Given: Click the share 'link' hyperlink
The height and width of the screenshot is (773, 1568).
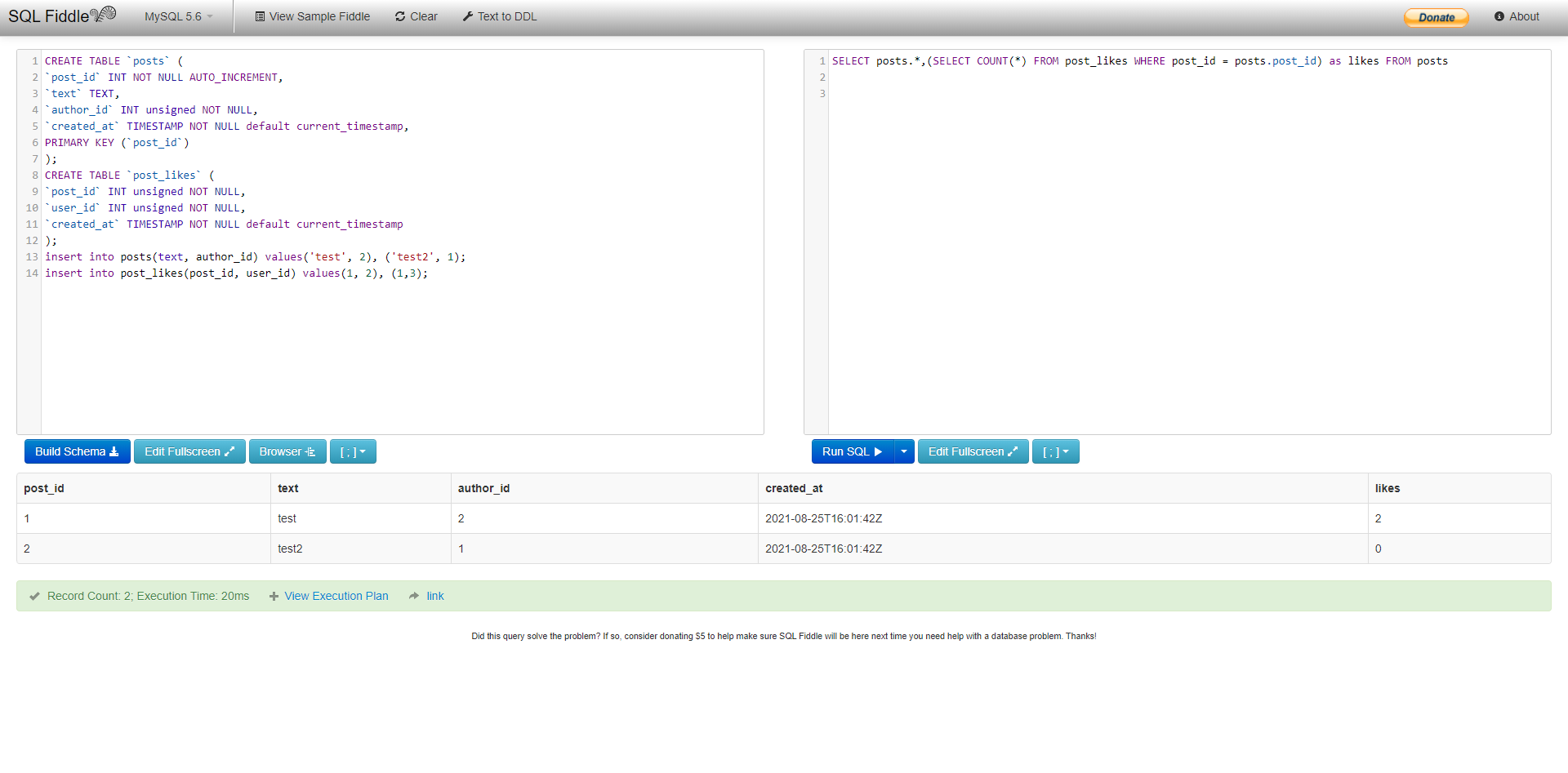Looking at the screenshot, I should pyautogui.click(x=435, y=596).
